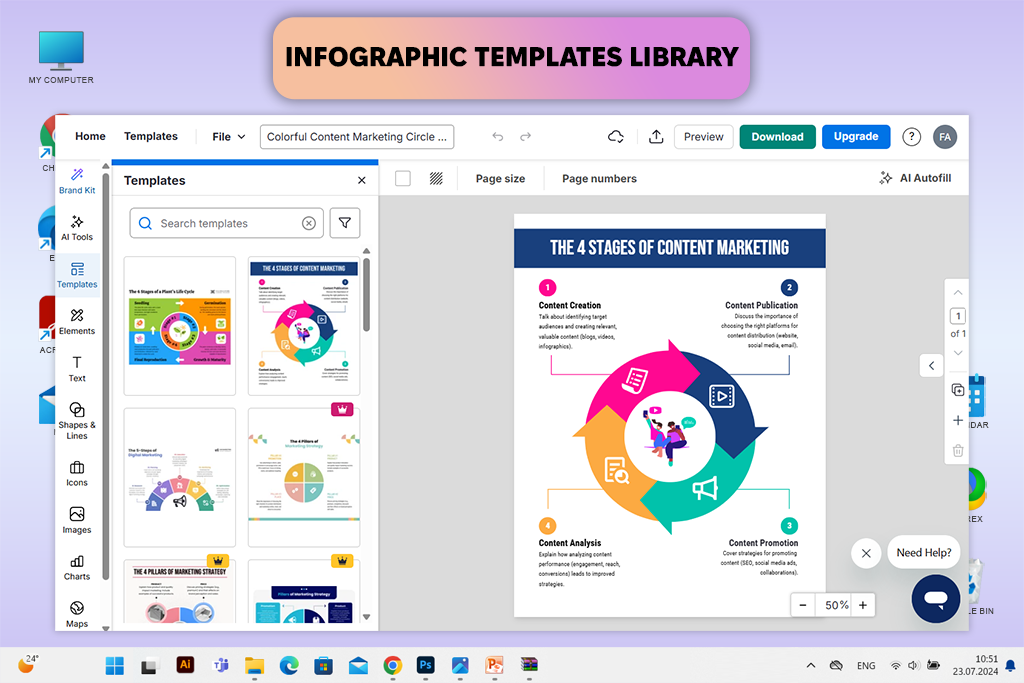Image resolution: width=1024 pixels, height=683 pixels.
Task: Go to next page down chevron
Action: [x=958, y=353]
